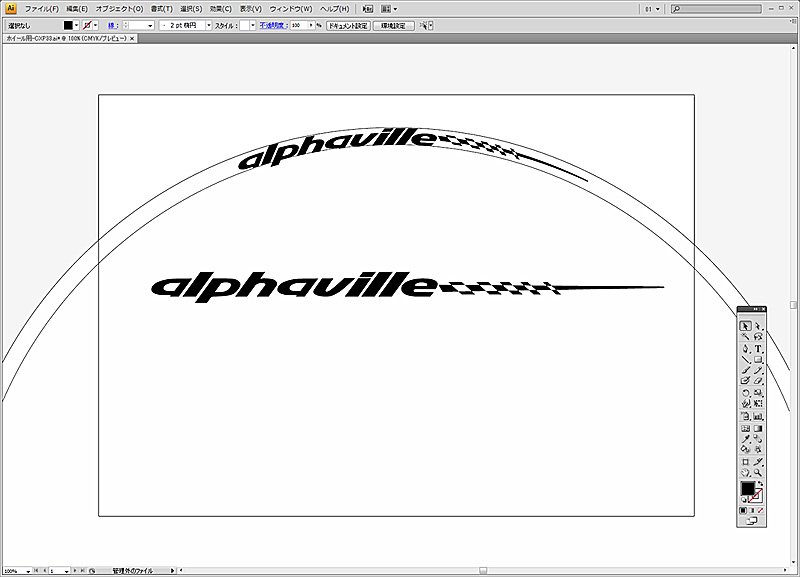Activate the Mesh tool

click(x=745, y=429)
